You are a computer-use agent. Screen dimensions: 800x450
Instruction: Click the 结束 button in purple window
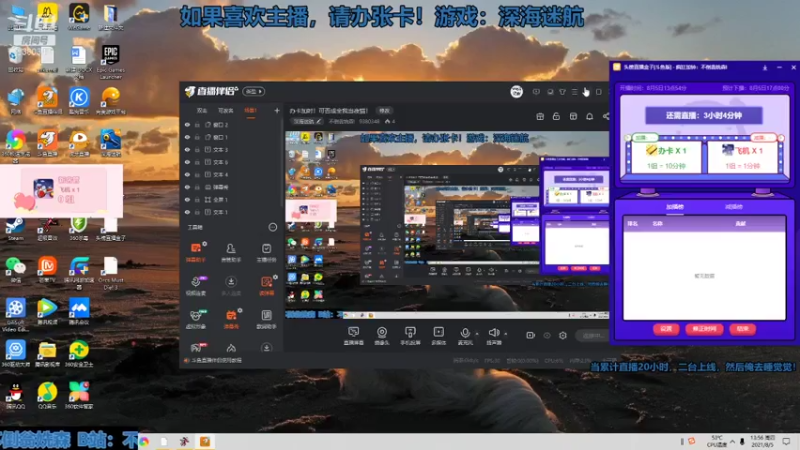pyautogui.click(x=742, y=329)
